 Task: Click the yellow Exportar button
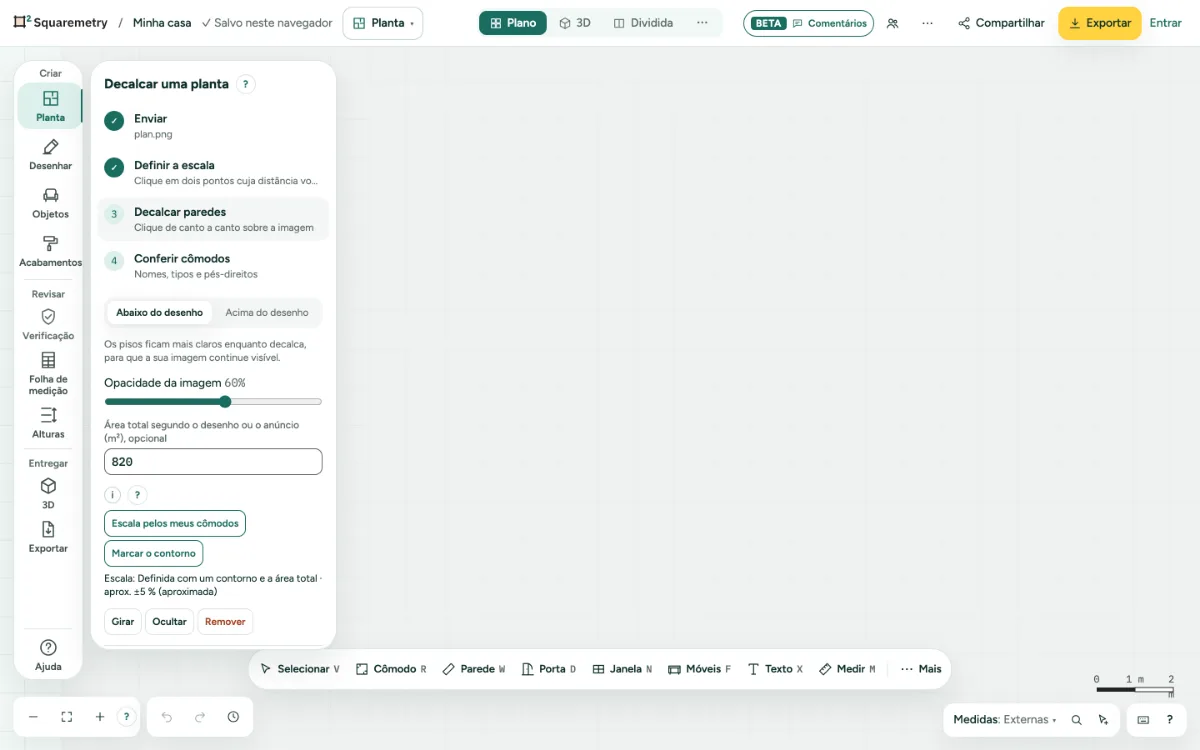[x=1100, y=23]
